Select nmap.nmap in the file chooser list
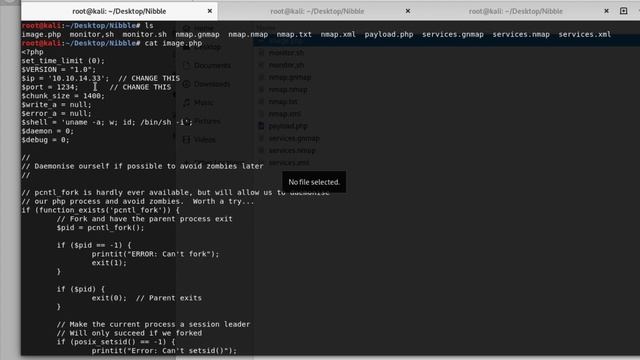The height and width of the screenshot is (360, 640). pos(288,89)
